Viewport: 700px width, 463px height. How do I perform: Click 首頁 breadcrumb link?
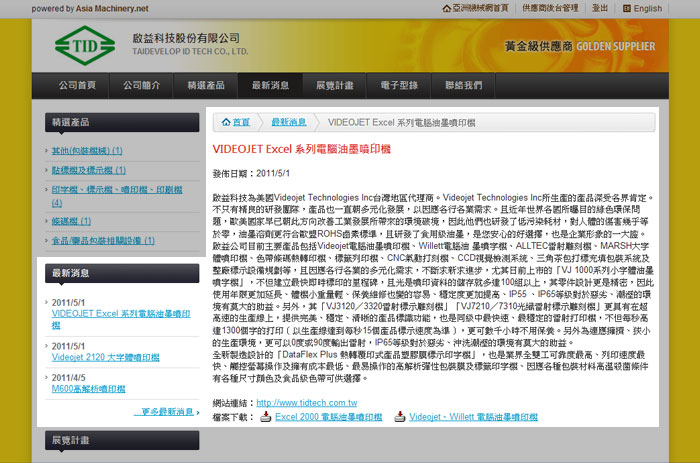[241, 122]
